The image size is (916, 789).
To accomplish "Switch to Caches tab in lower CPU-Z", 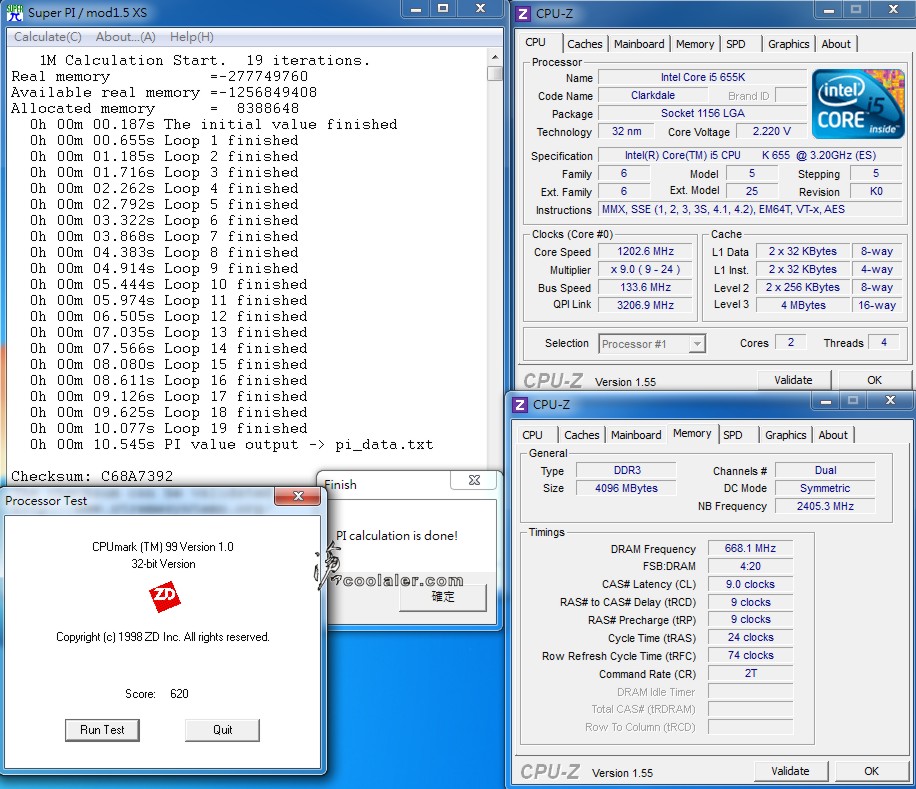I will coord(581,435).
